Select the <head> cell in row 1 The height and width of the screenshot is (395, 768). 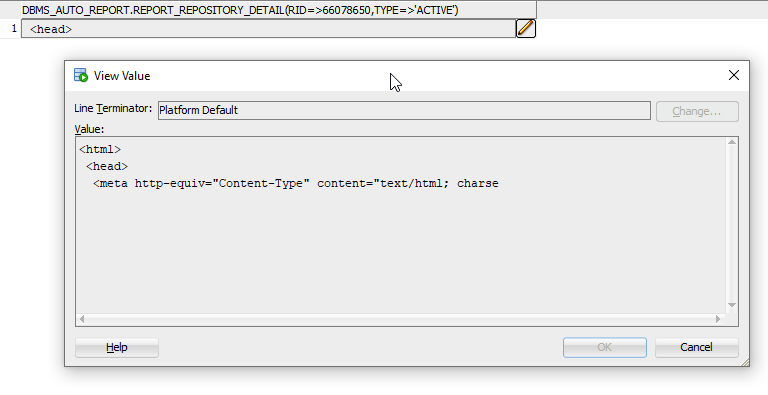268,29
